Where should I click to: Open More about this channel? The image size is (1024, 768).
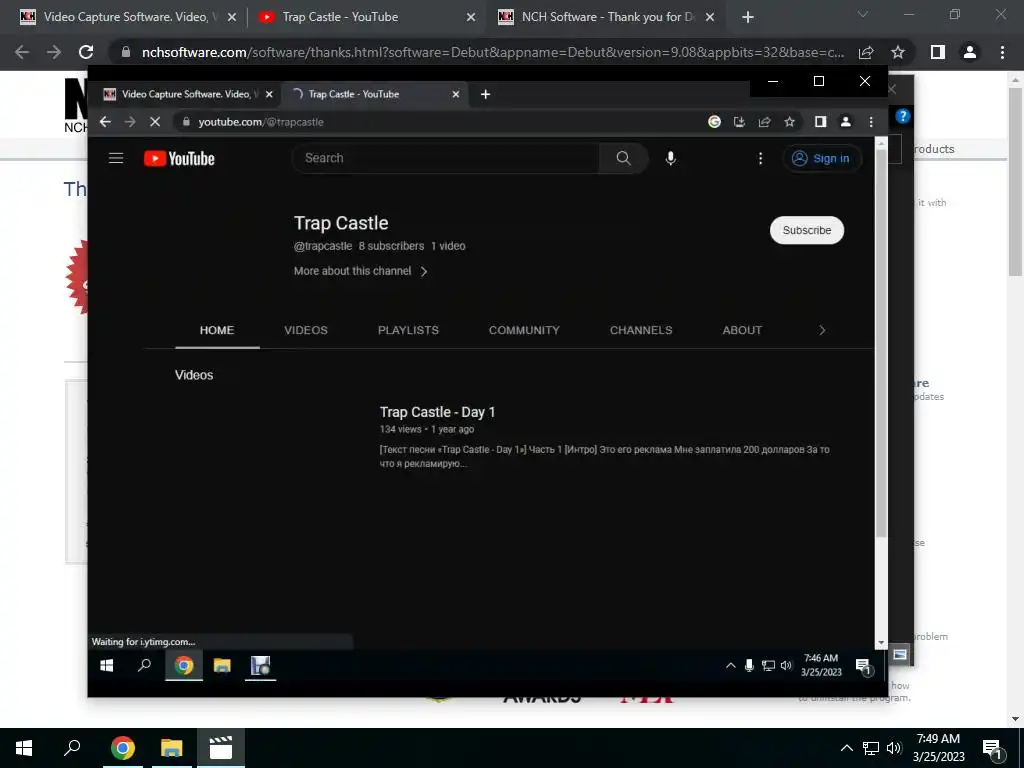[360, 271]
